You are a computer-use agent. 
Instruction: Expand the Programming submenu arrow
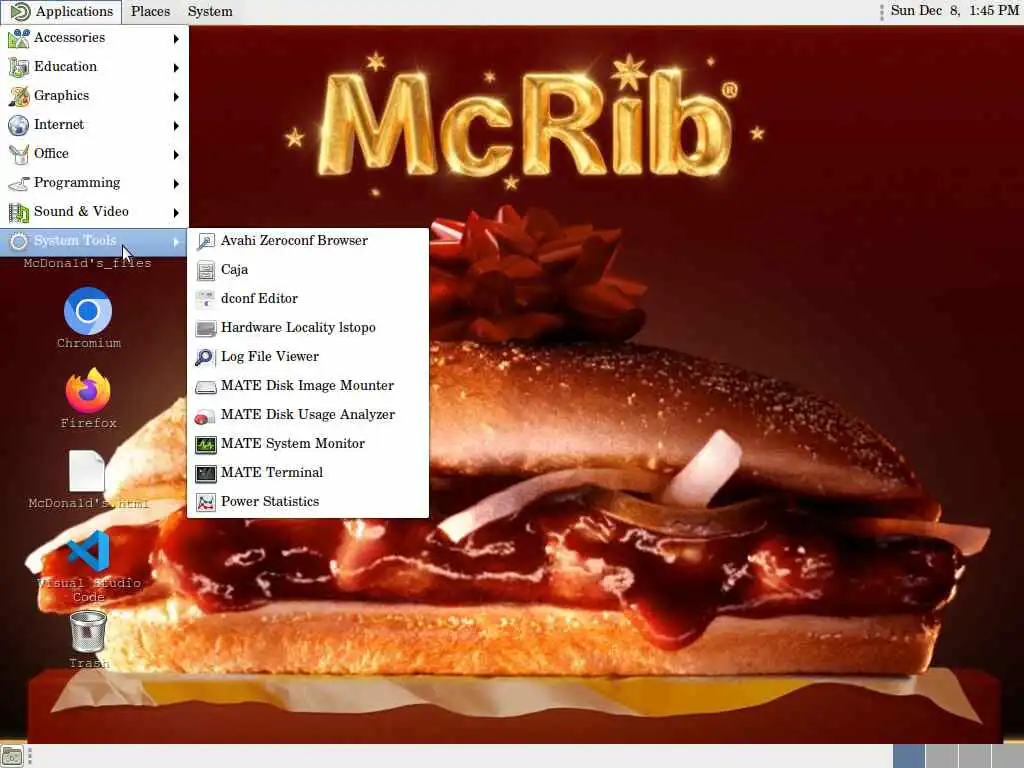176,184
